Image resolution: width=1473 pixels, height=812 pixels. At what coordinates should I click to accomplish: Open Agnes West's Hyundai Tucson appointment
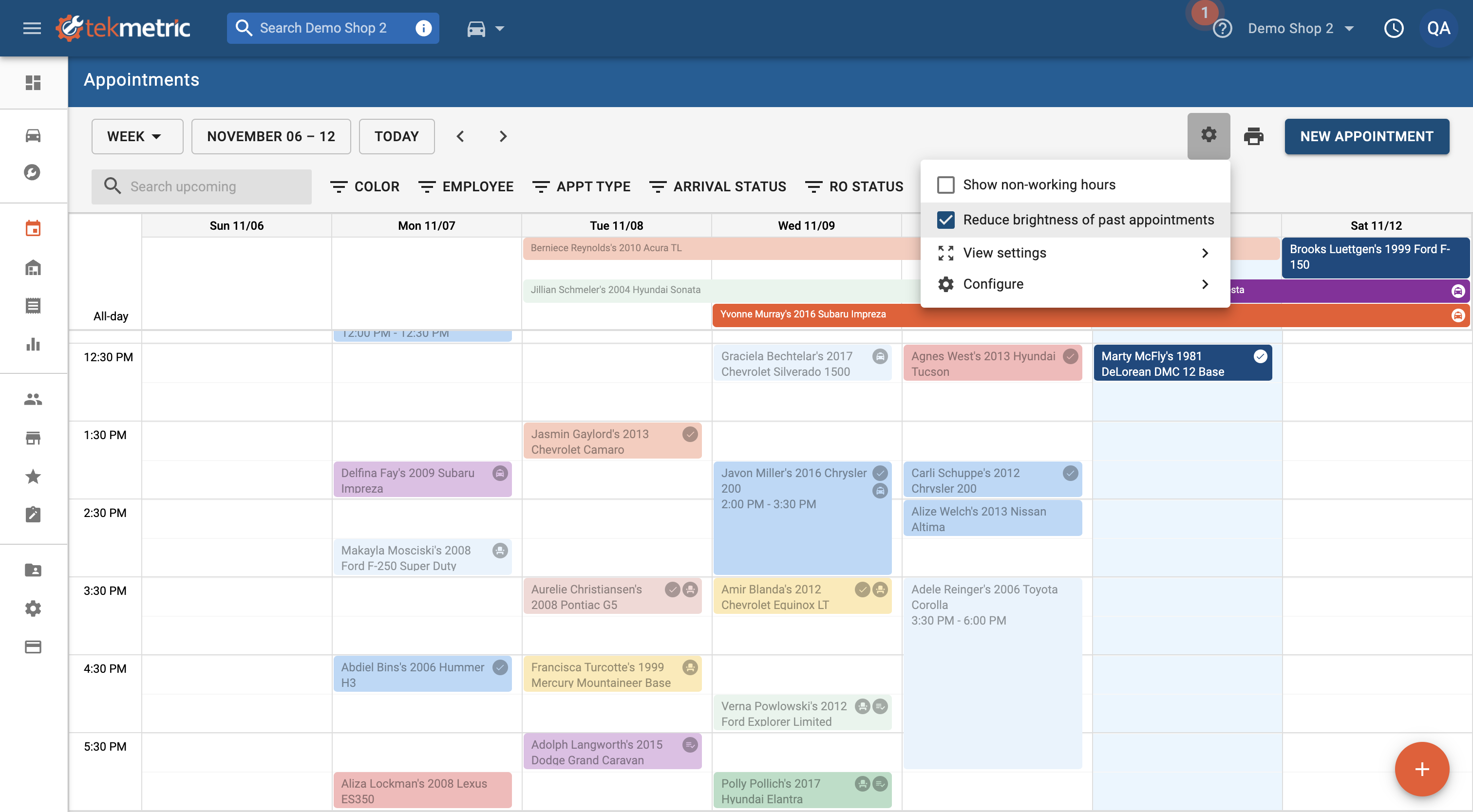992,363
